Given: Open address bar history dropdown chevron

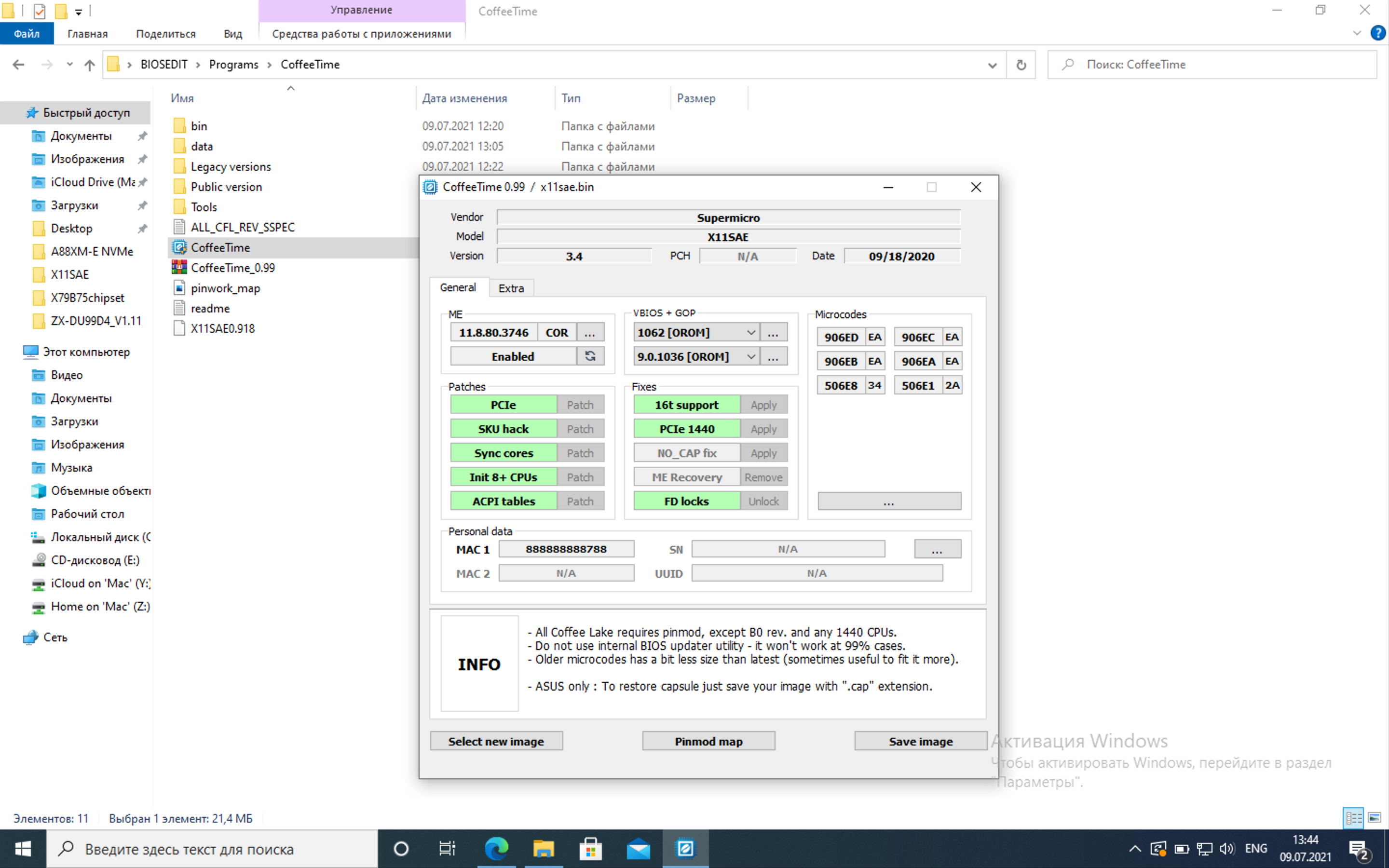Looking at the screenshot, I should 992,65.
